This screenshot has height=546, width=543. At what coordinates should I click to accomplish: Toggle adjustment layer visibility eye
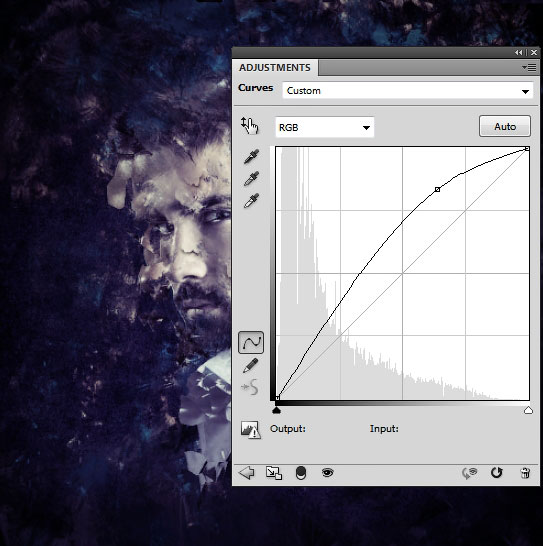pyautogui.click(x=327, y=473)
